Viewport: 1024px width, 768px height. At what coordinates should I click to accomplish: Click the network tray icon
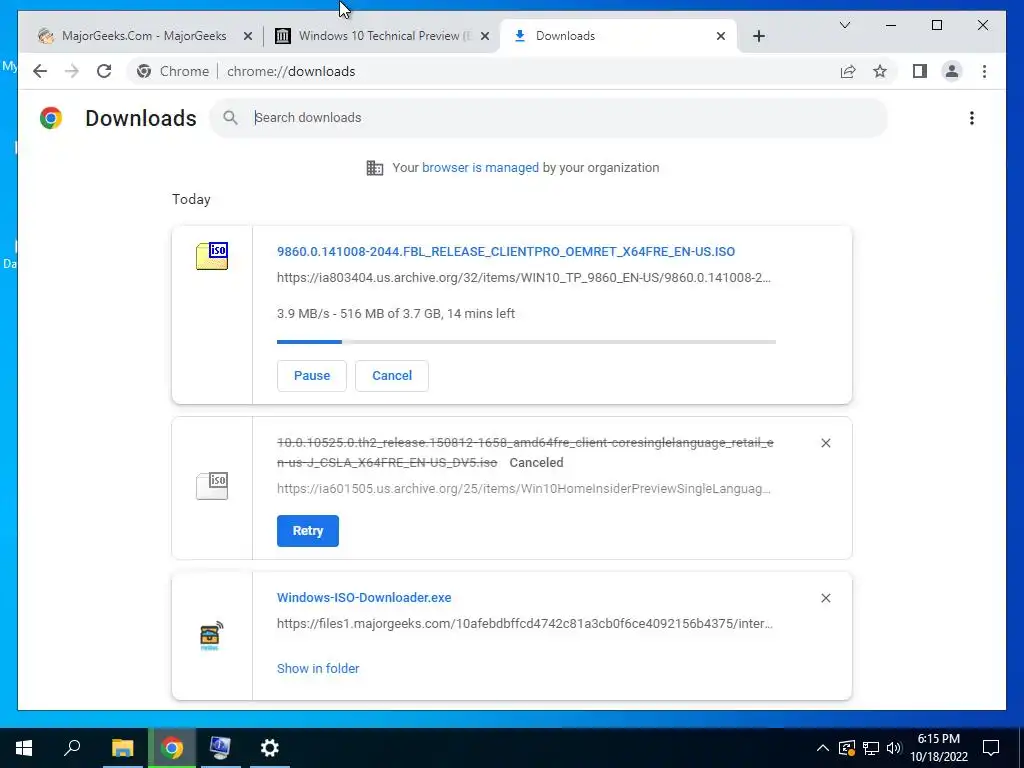871,748
